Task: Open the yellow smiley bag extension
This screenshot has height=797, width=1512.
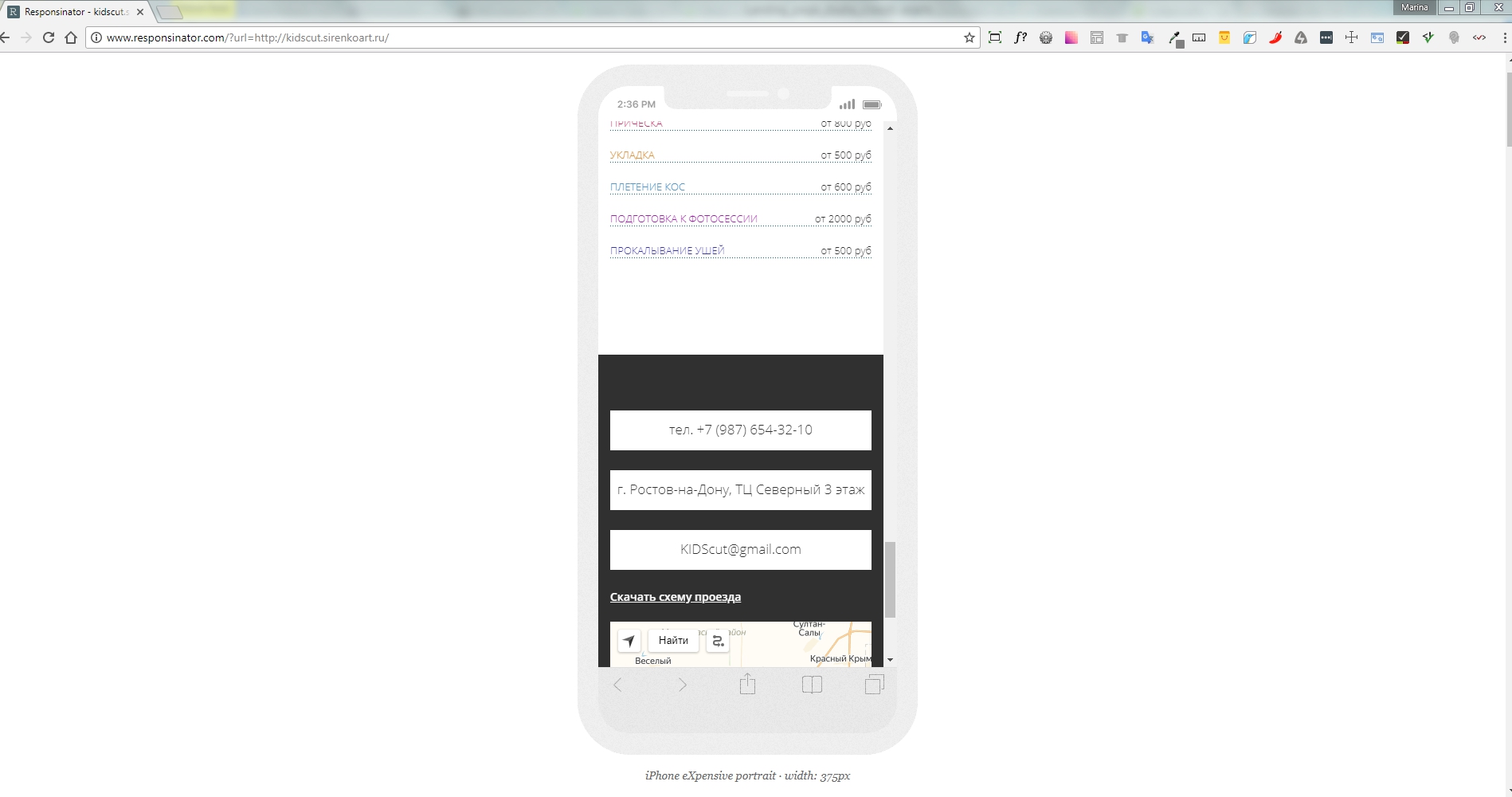Action: point(1224,37)
